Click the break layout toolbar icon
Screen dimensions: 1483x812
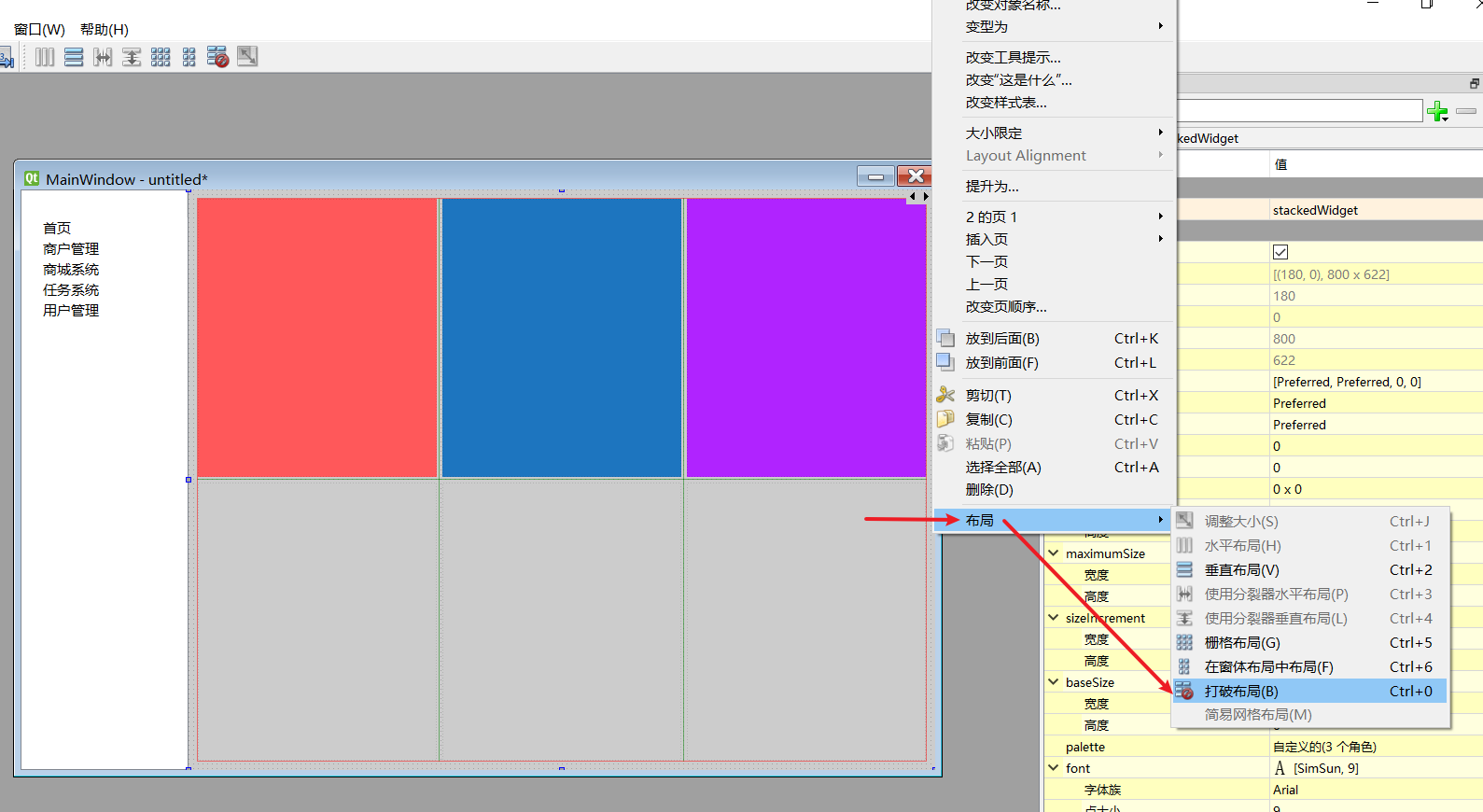pos(217,57)
